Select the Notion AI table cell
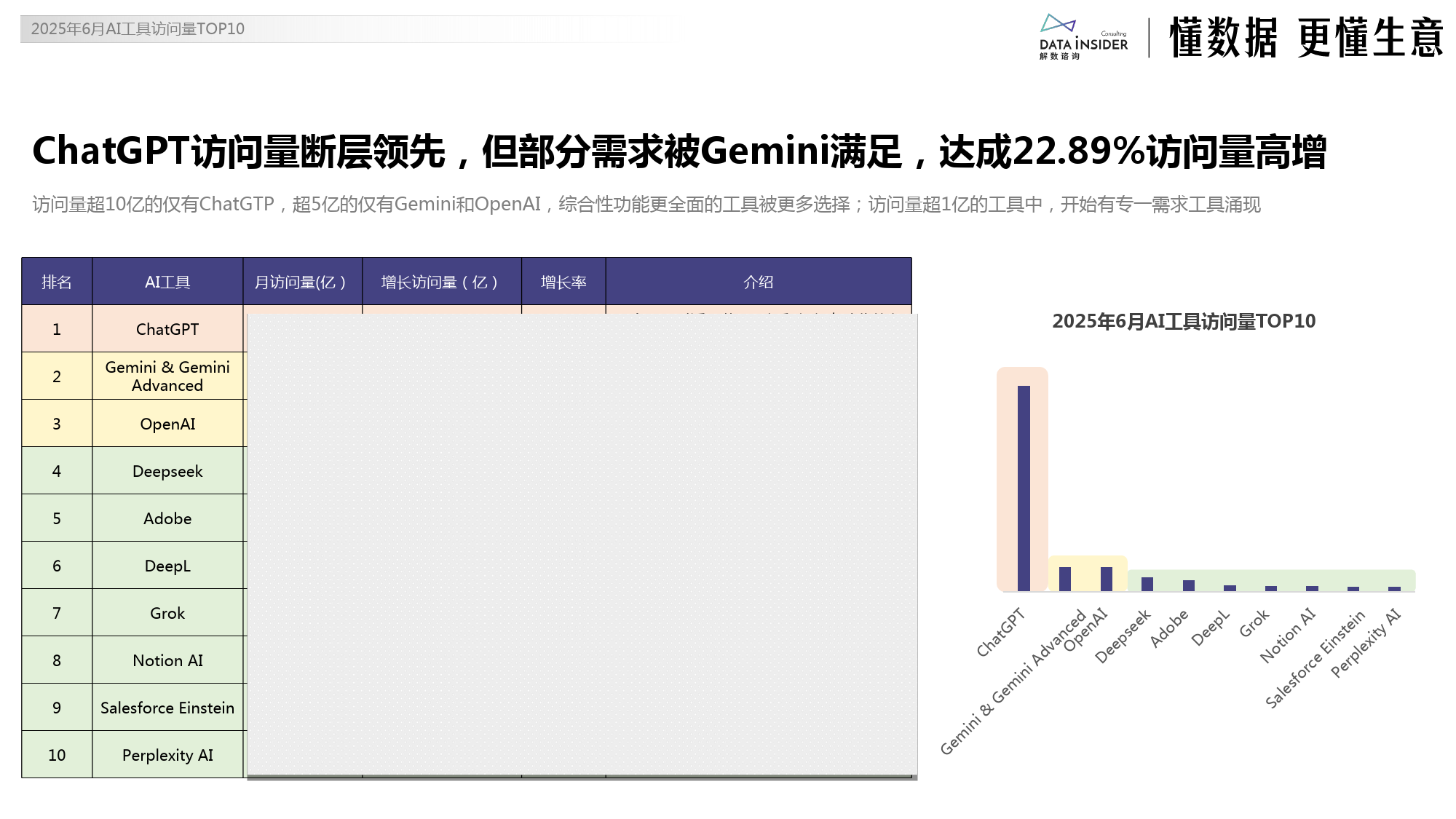The width and height of the screenshot is (1456, 819). 169,660
